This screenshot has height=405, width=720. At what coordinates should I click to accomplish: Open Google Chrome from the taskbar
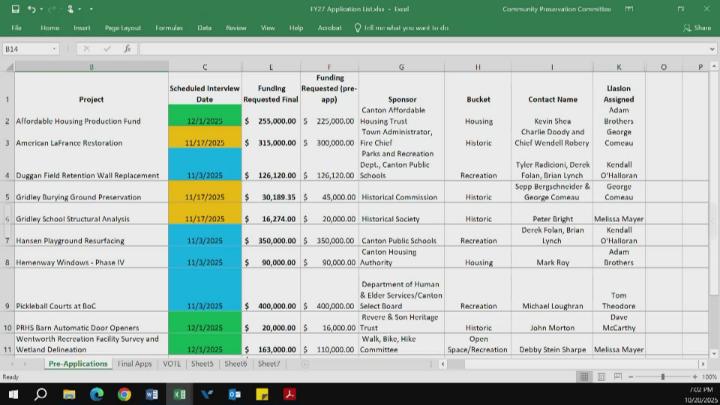[124, 394]
